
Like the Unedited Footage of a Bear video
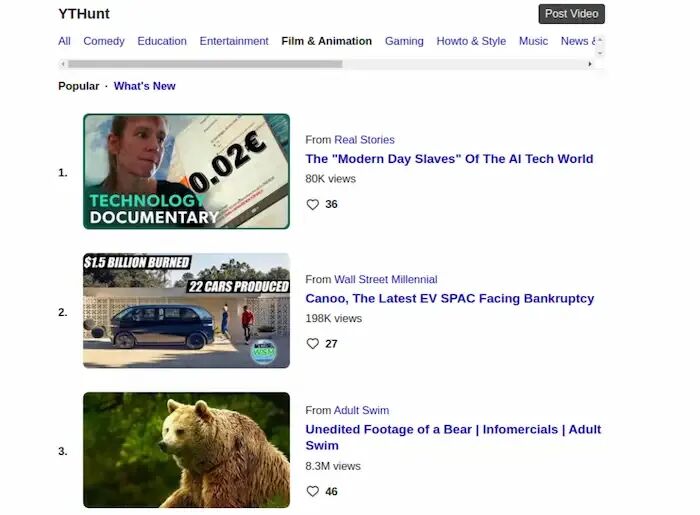(x=312, y=491)
